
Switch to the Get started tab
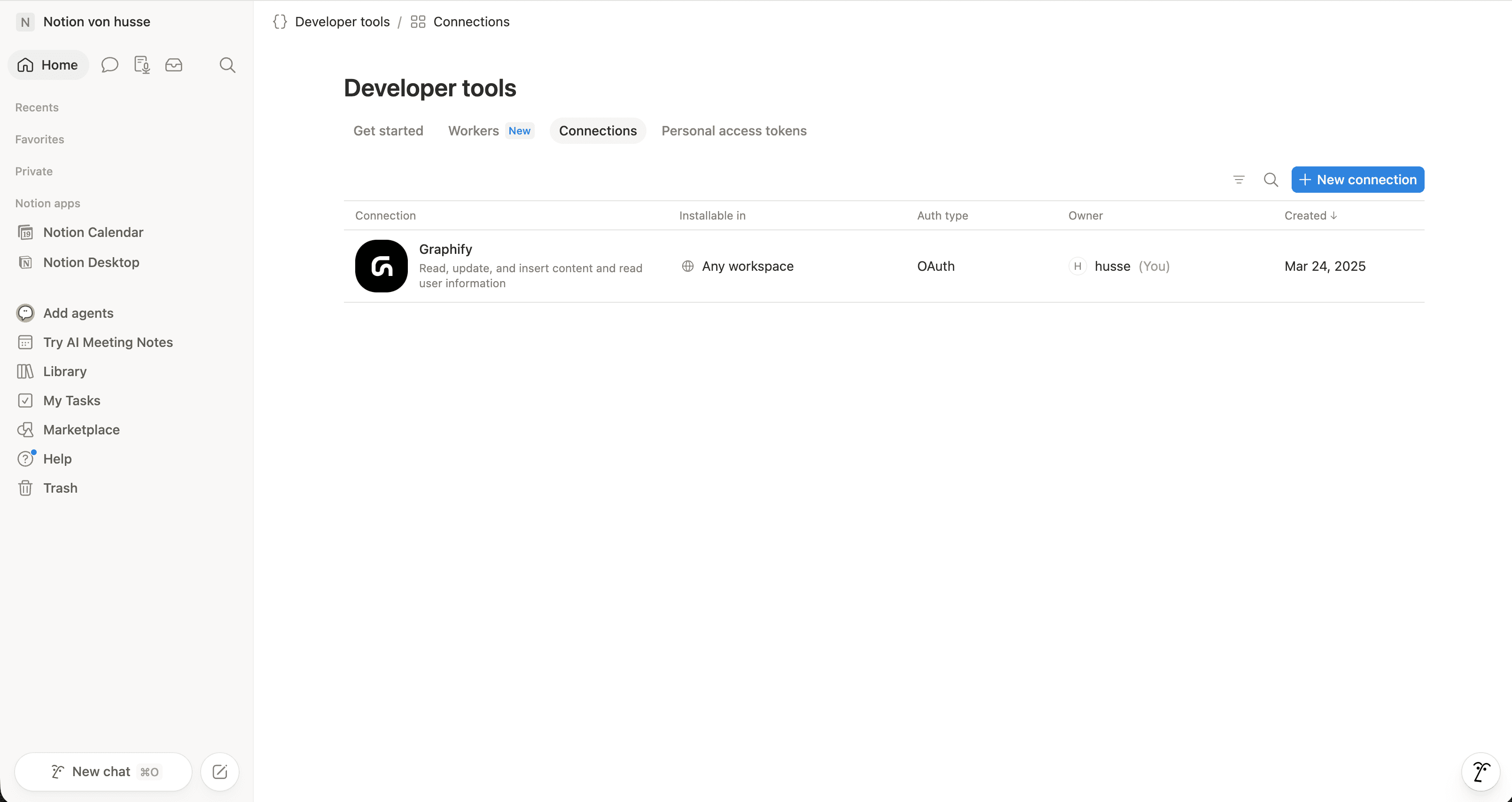[388, 131]
